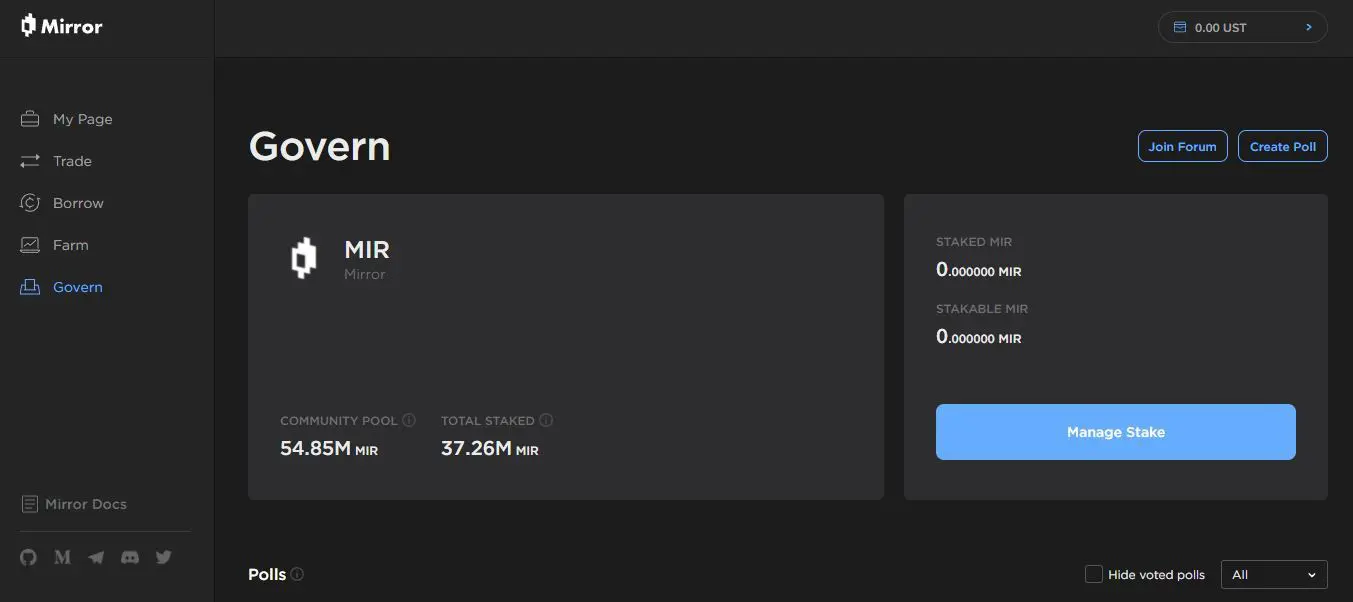The image size is (1353, 602).
Task: Open the GitHub icon link
Action: (28, 557)
